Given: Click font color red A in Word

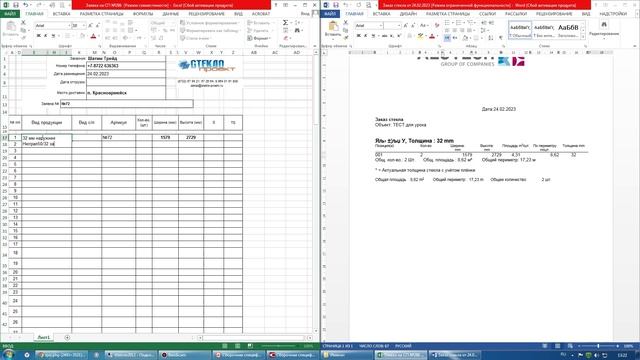Looking at the screenshot, I should (x=432, y=36).
